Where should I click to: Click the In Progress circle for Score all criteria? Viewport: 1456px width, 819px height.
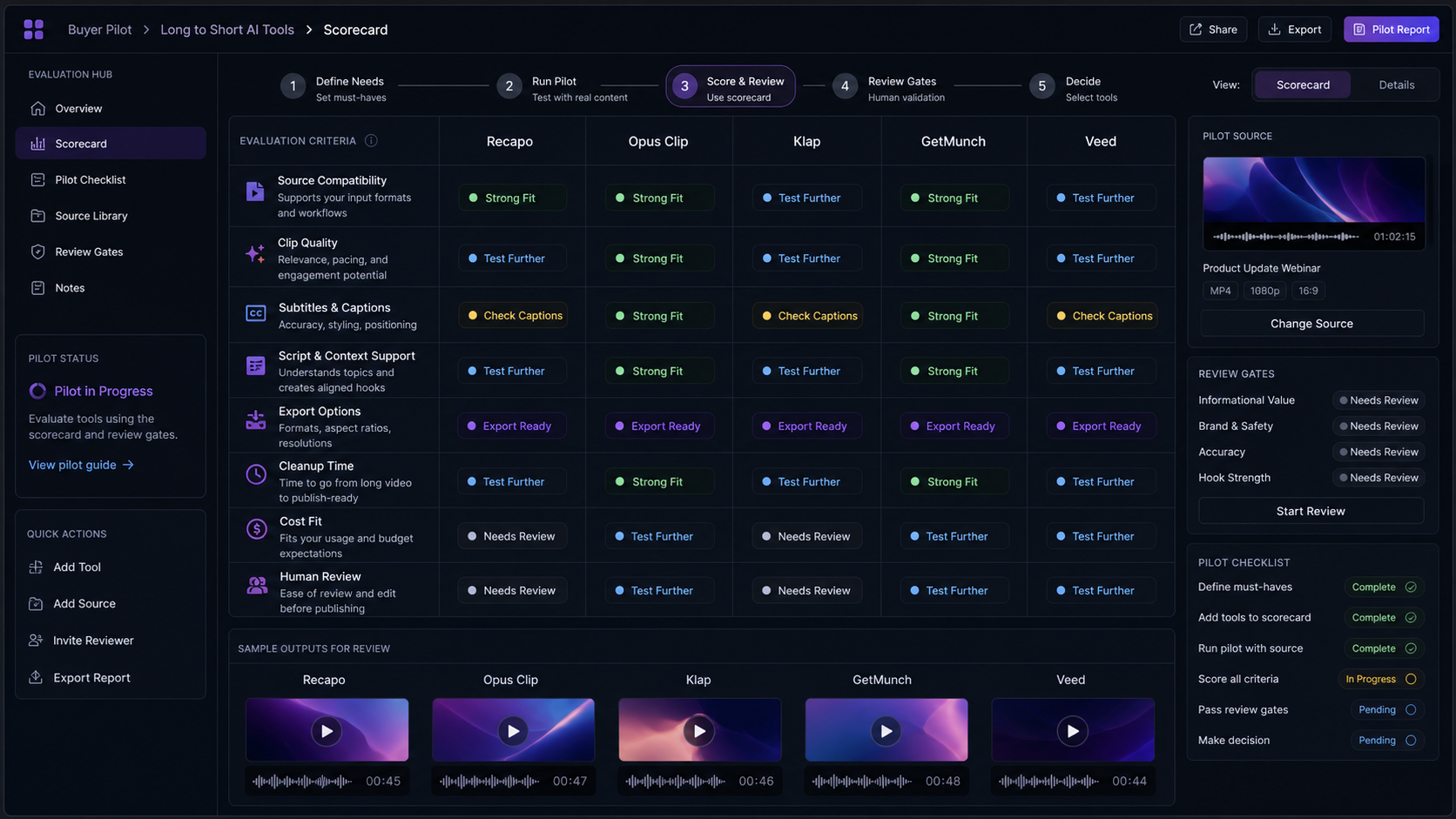(x=1411, y=680)
